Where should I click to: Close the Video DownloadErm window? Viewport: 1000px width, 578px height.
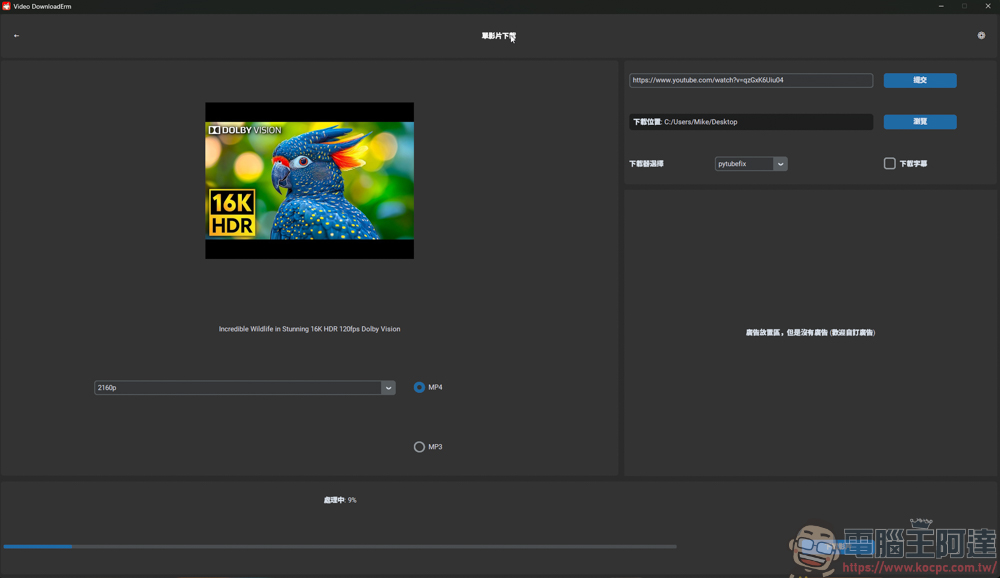[988, 6]
